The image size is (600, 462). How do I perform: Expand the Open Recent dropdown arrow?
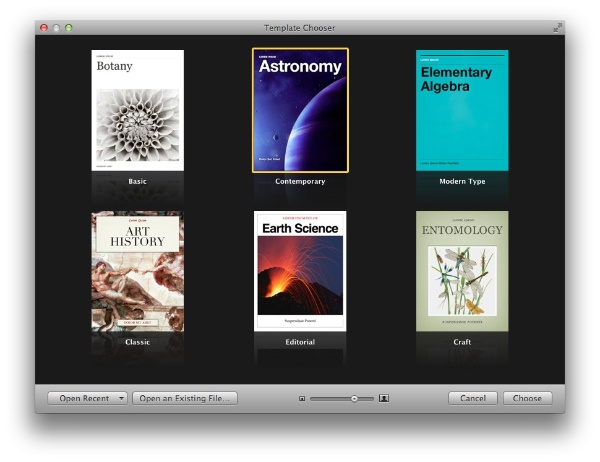click(x=121, y=398)
